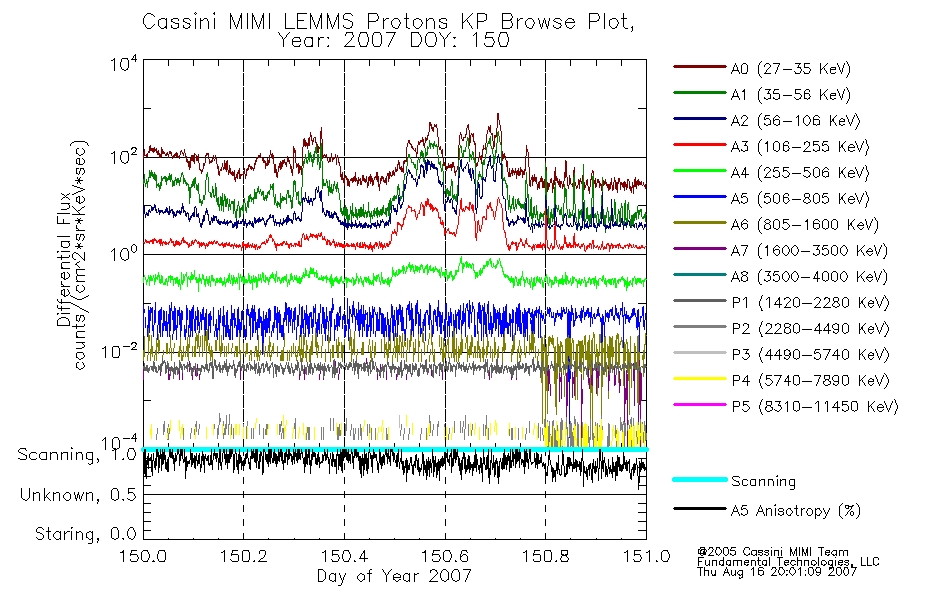Click 'Fundamental Technologies, LLC' credit text
Image resolution: width=950 pixels, height=600 pixels.
pos(788,562)
